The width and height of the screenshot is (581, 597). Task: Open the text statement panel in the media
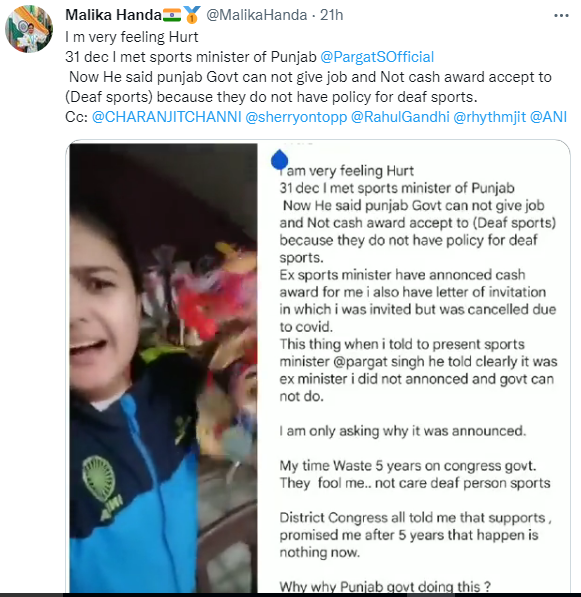point(413,367)
